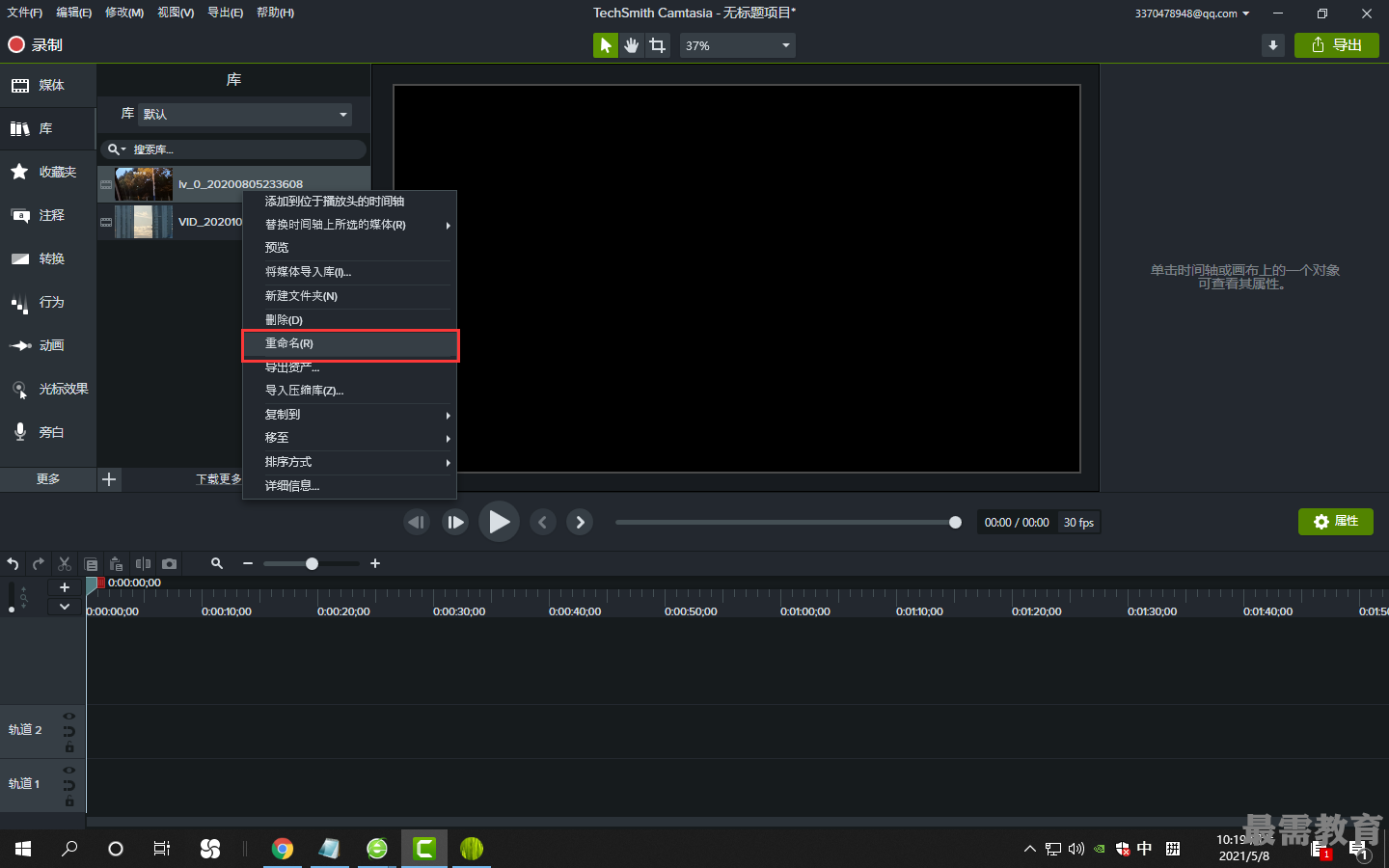
Task: Click the camera snapshot icon
Action: (x=170, y=563)
